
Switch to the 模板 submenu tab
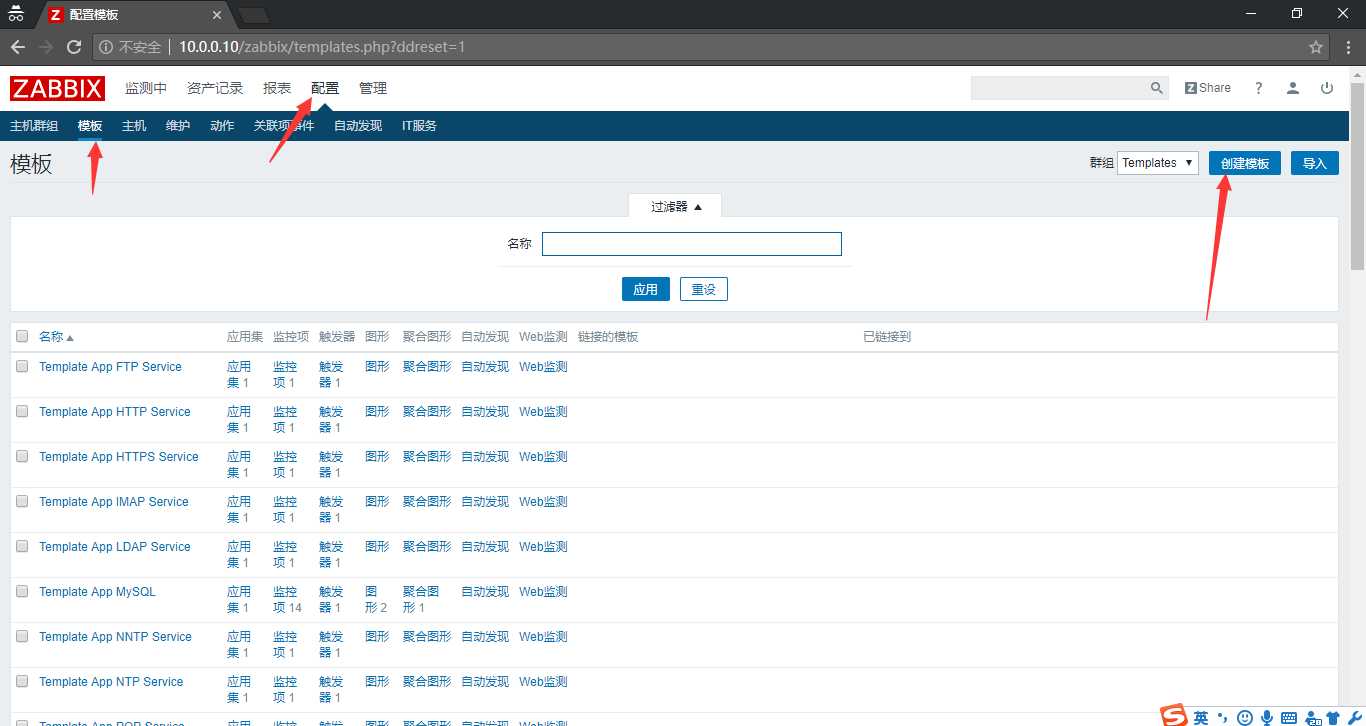point(90,126)
